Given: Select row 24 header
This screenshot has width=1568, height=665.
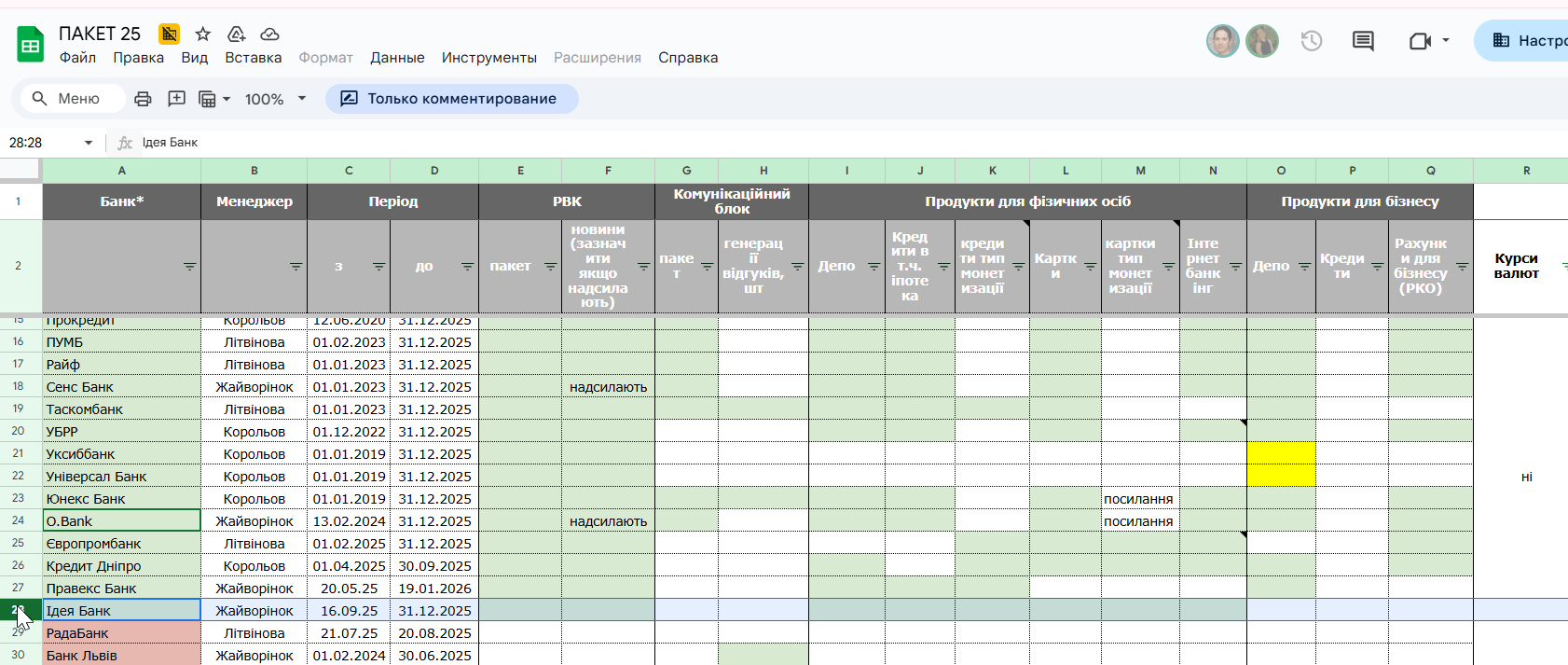Looking at the screenshot, I should click(19, 520).
